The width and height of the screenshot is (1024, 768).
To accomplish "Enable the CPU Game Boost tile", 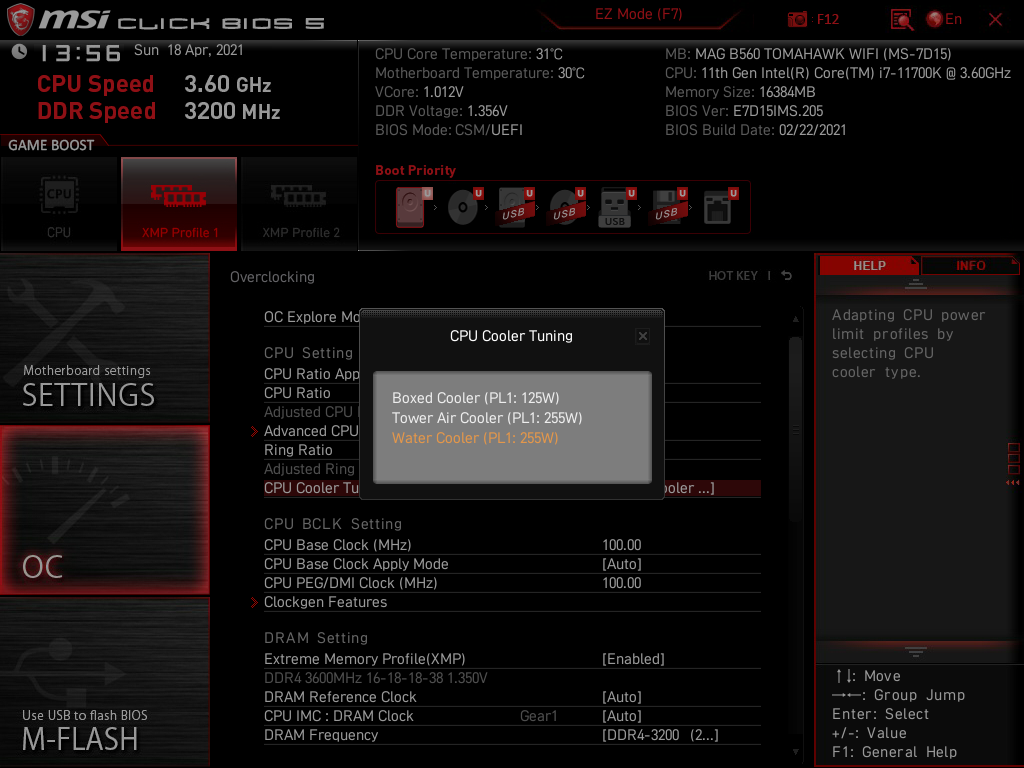I will coord(59,204).
